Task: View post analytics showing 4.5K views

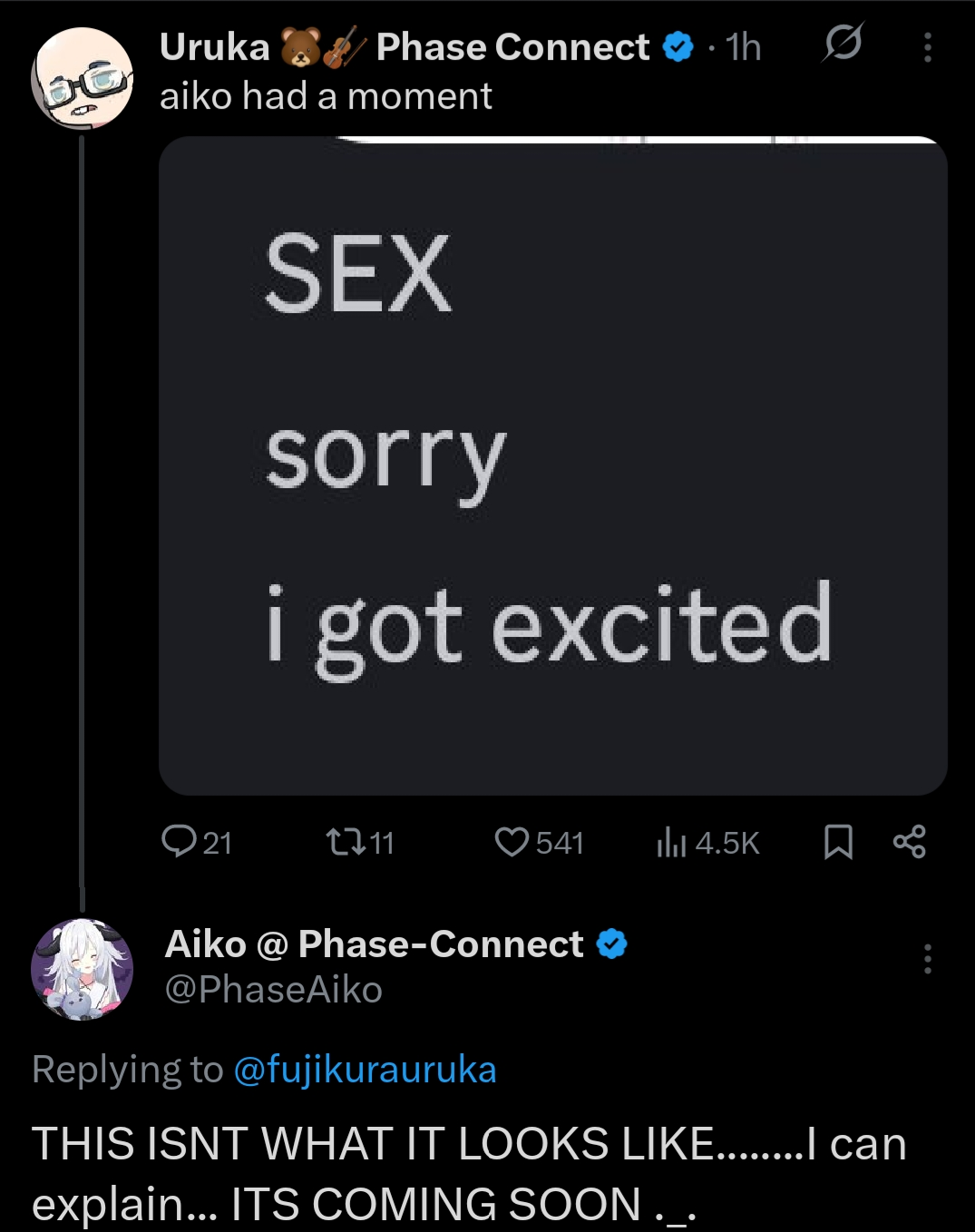Action: pyautogui.click(x=707, y=843)
